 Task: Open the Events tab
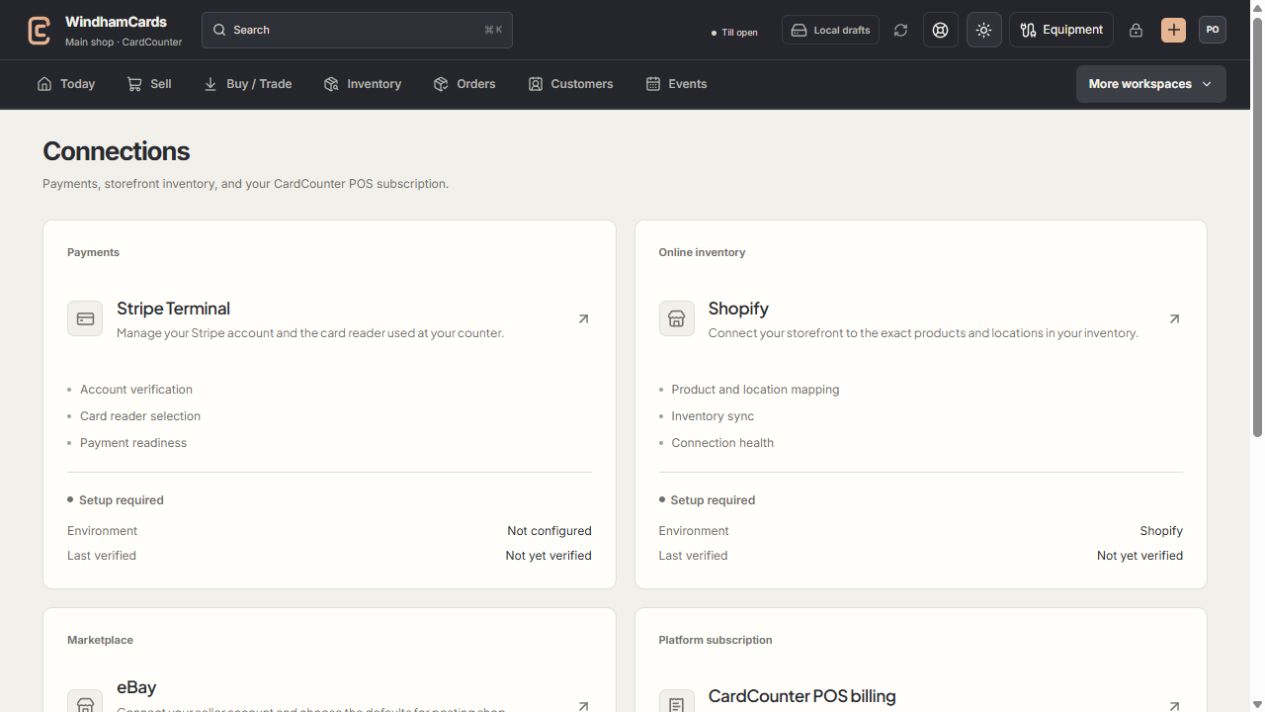pyautogui.click(x=676, y=84)
